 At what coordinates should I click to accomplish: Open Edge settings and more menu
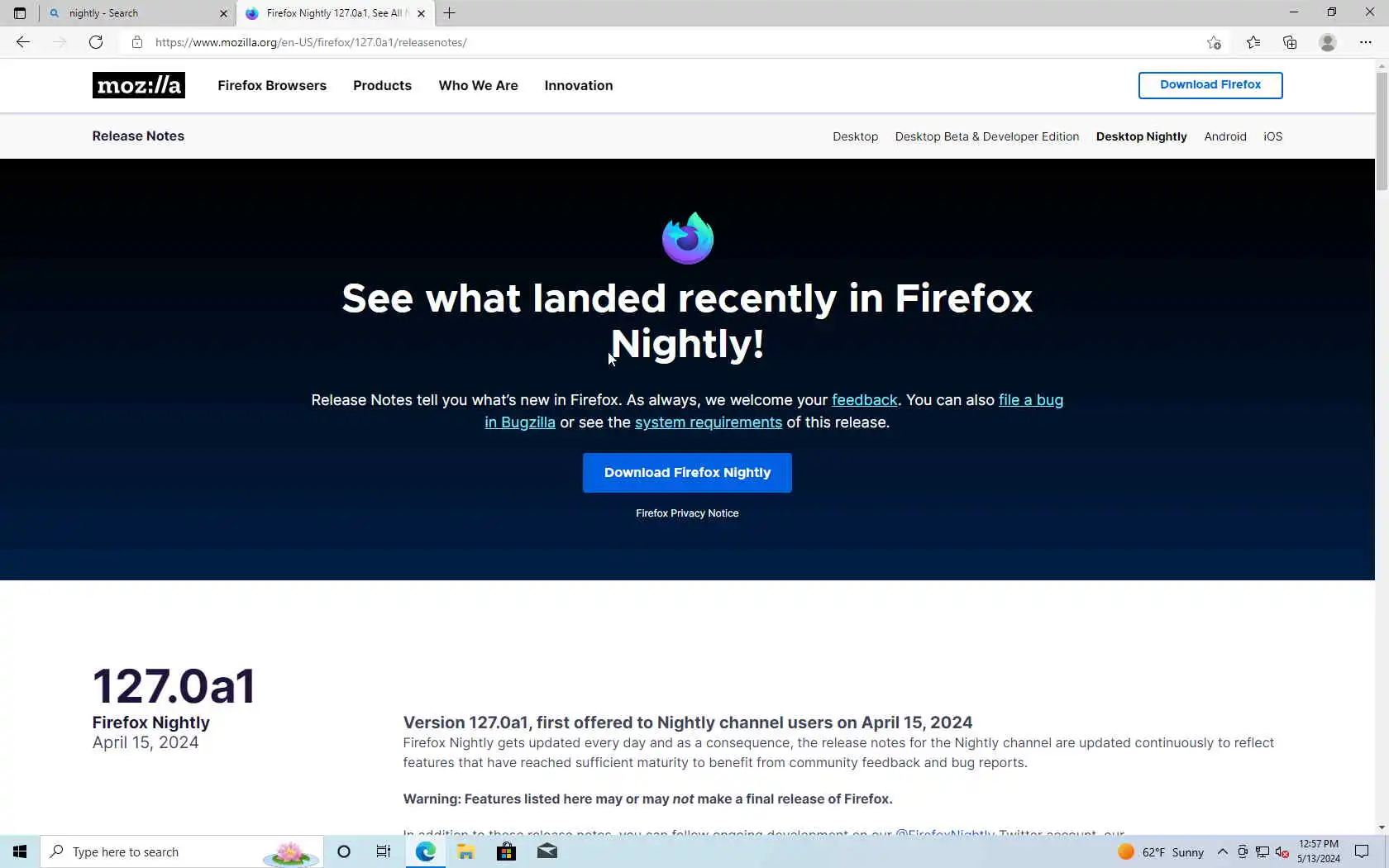pos(1366,42)
